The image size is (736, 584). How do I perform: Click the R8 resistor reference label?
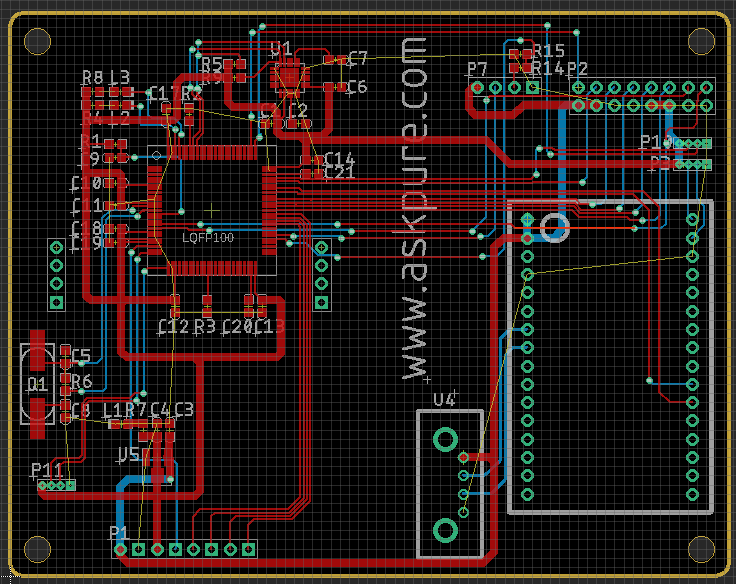[92, 77]
